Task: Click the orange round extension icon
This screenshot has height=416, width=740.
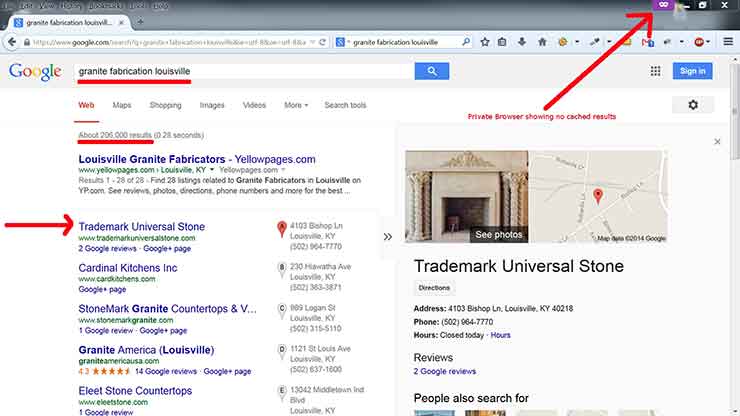Action: click(563, 42)
